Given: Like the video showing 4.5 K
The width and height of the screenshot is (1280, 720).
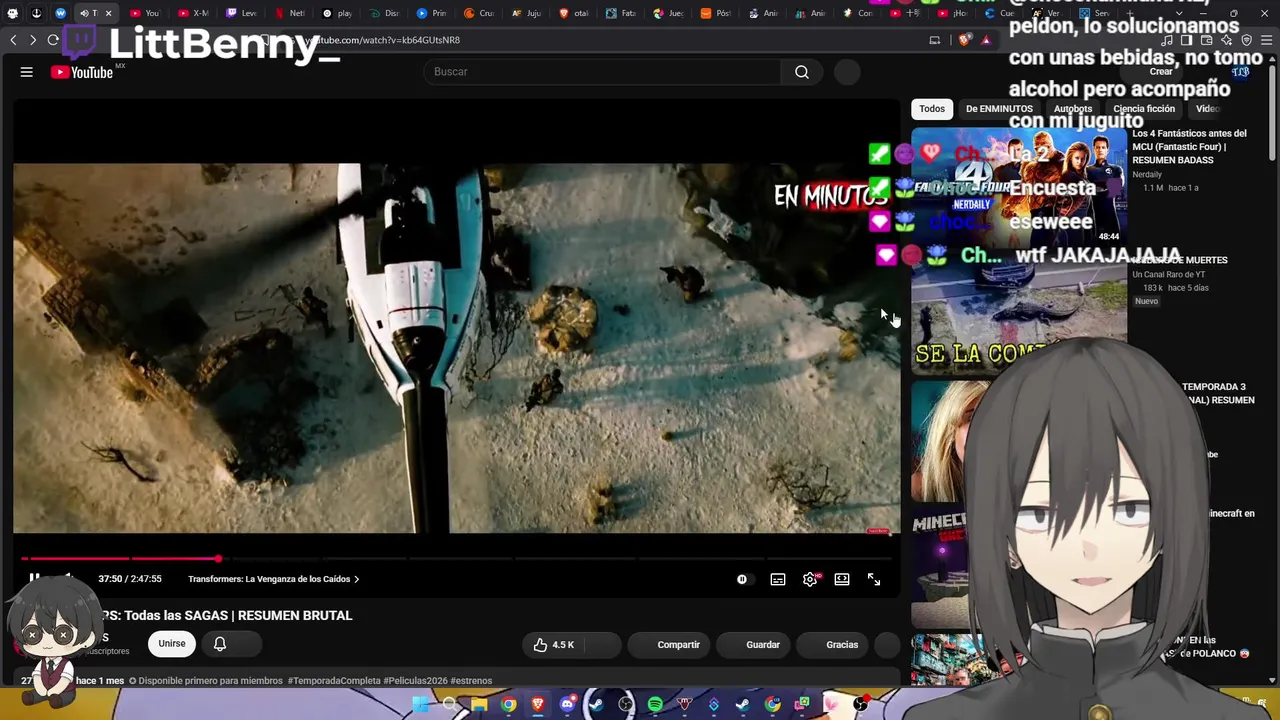Looking at the screenshot, I should (x=553, y=645).
